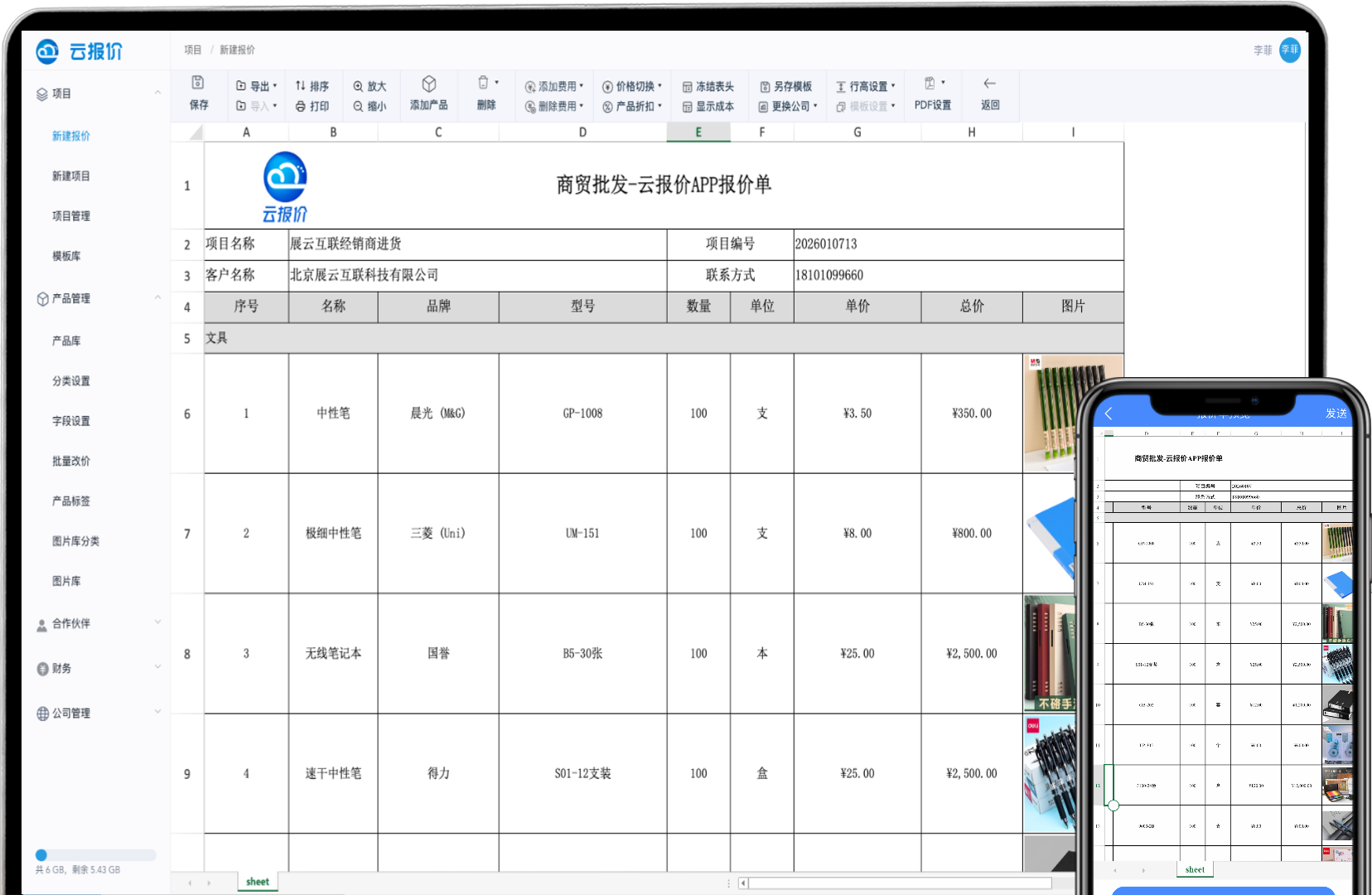Collapse the 产品管理 sidebar section
Screen dimensions: 1372x895
point(157,298)
